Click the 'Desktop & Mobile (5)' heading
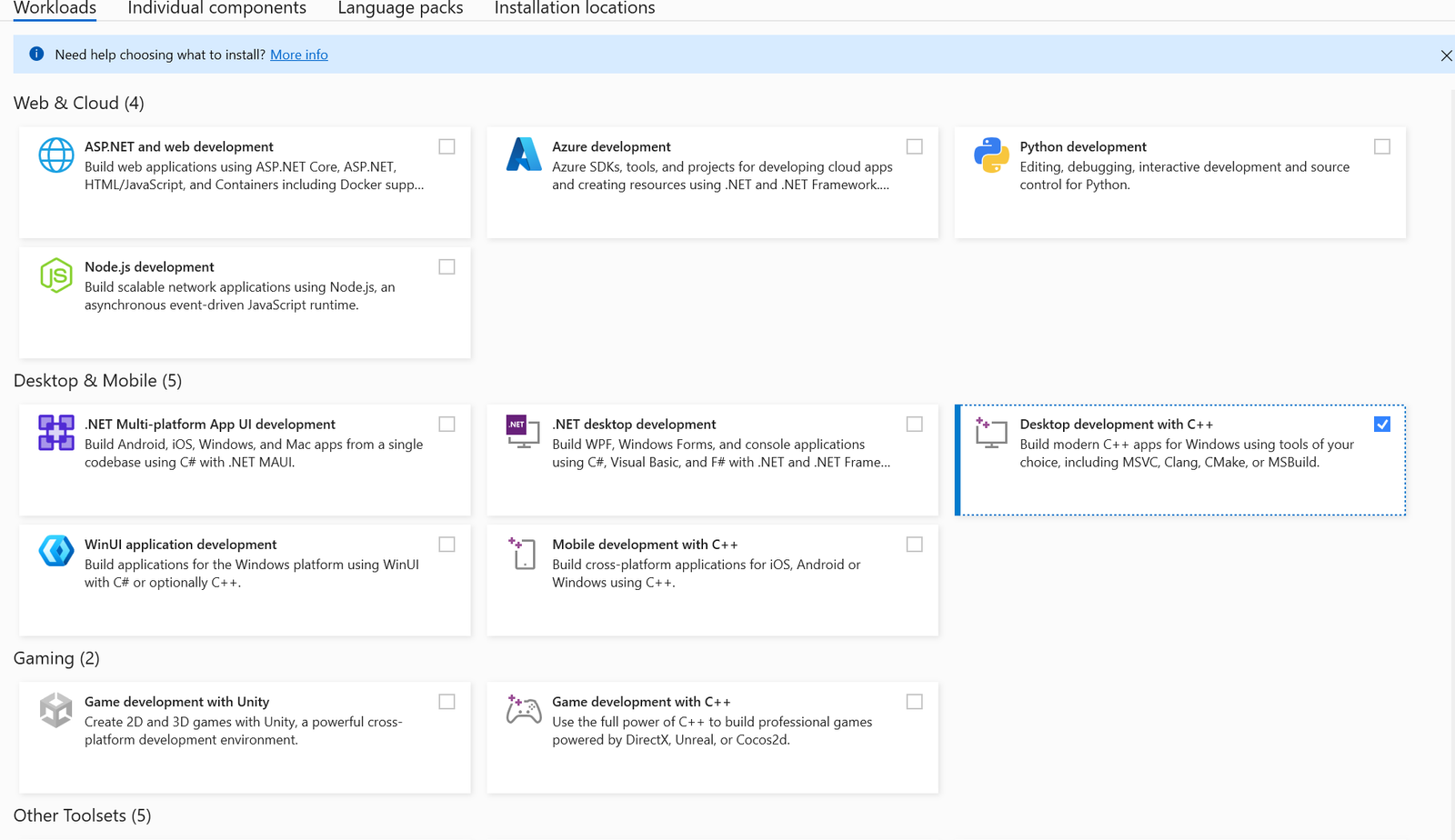The width and height of the screenshot is (1455, 840). 97,380
